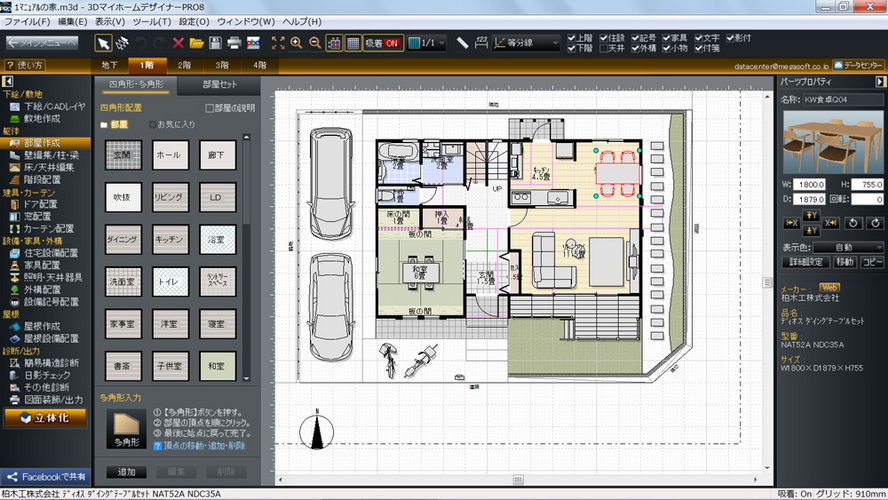Click the red delete X icon in toolbar

point(178,43)
